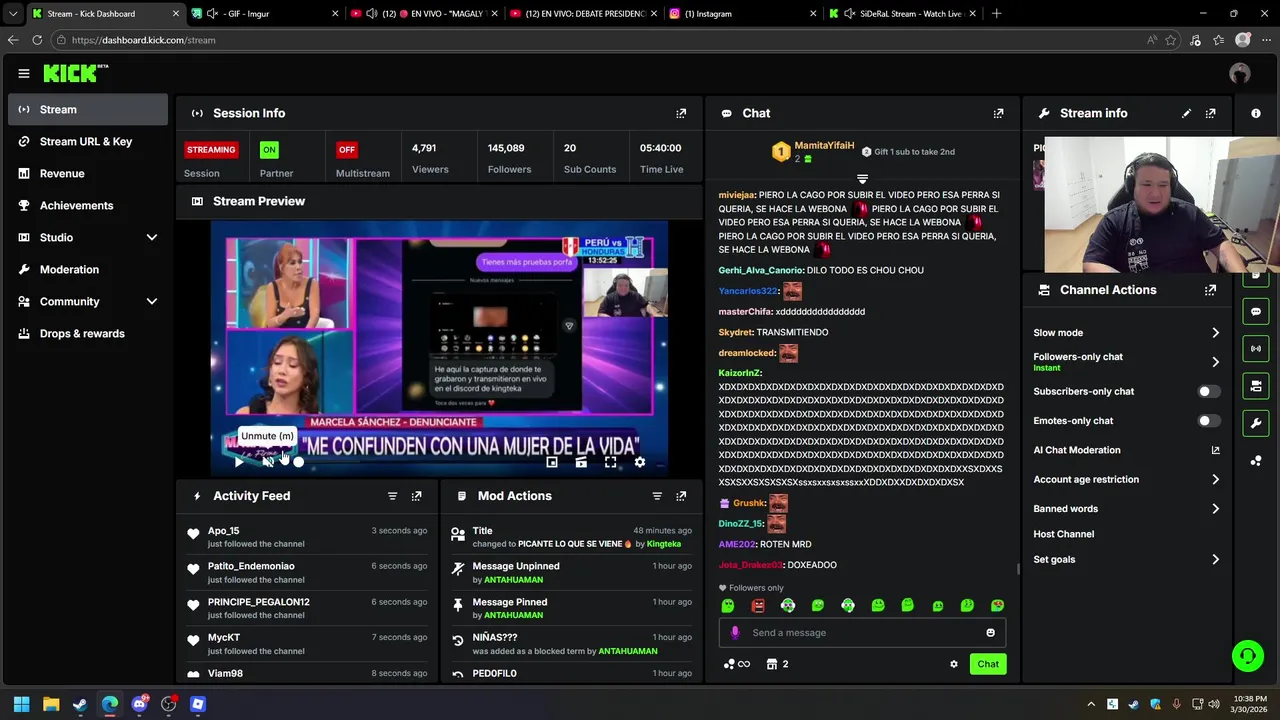1280x720 pixels.
Task: Open Achievements in sidebar
Action: point(88,206)
